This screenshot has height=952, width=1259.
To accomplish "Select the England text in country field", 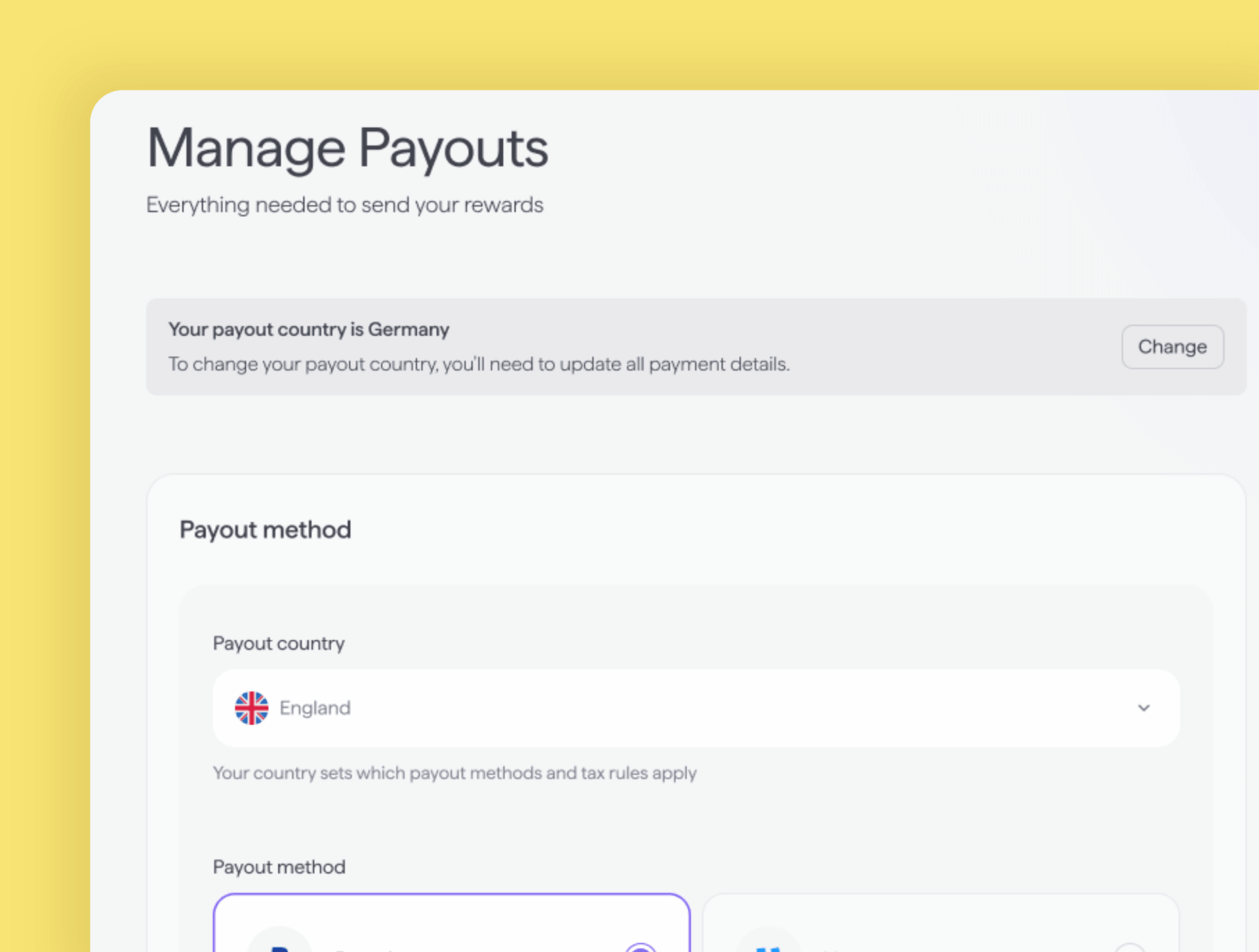I will tap(315, 708).
